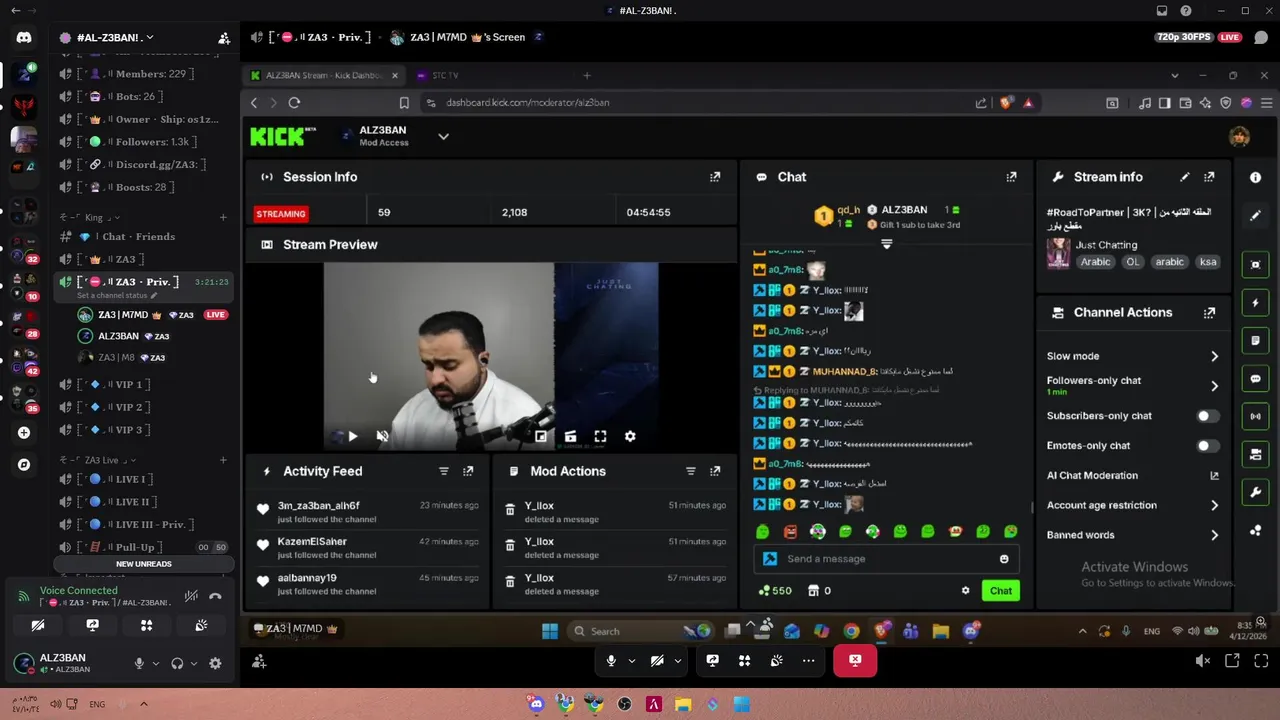Open the Just Chatting category thumbnail
1280x720 pixels.
[x=1058, y=254]
